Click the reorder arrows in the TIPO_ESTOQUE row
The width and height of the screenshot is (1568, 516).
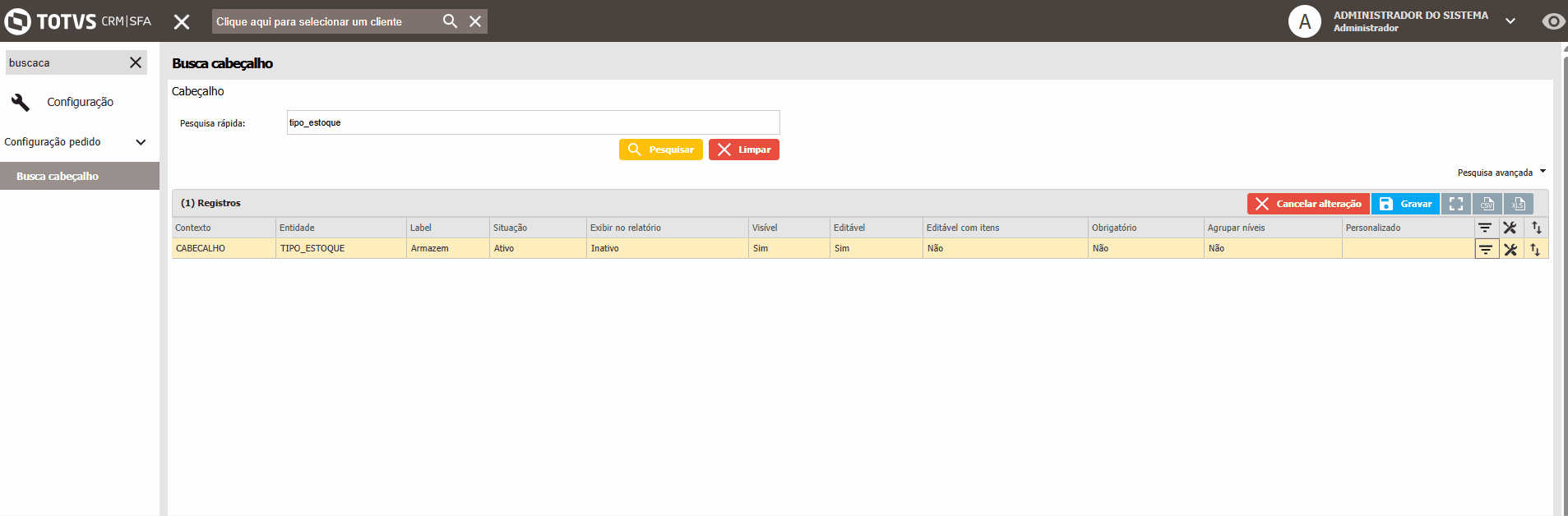pyautogui.click(x=1535, y=249)
